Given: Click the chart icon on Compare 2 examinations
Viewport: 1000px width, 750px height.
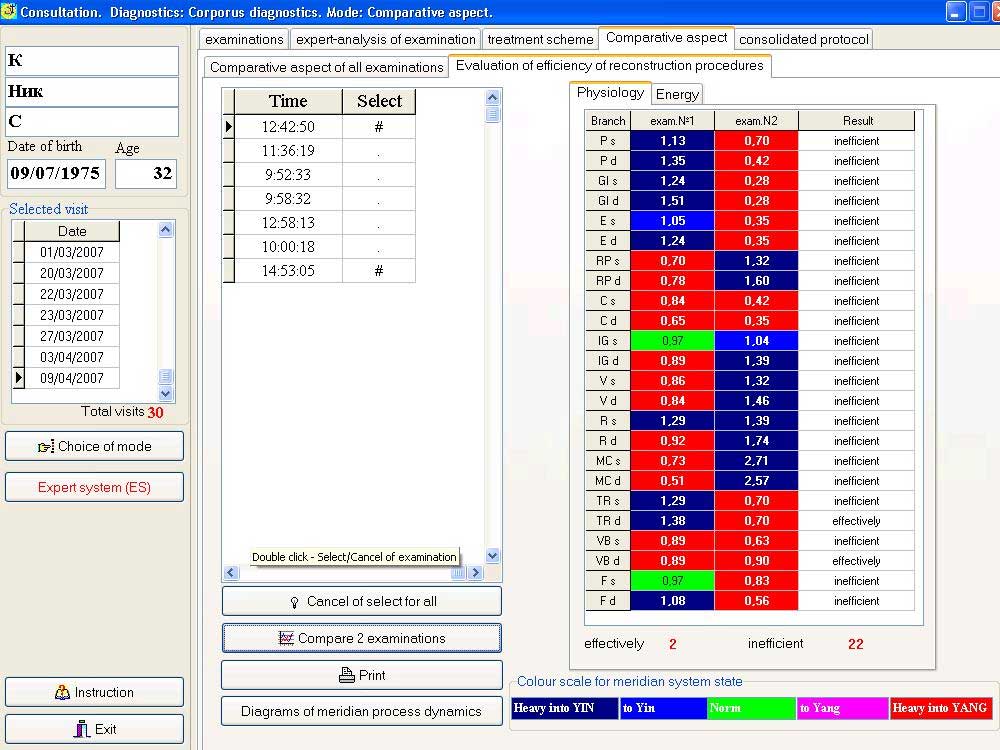Looking at the screenshot, I should tap(286, 638).
